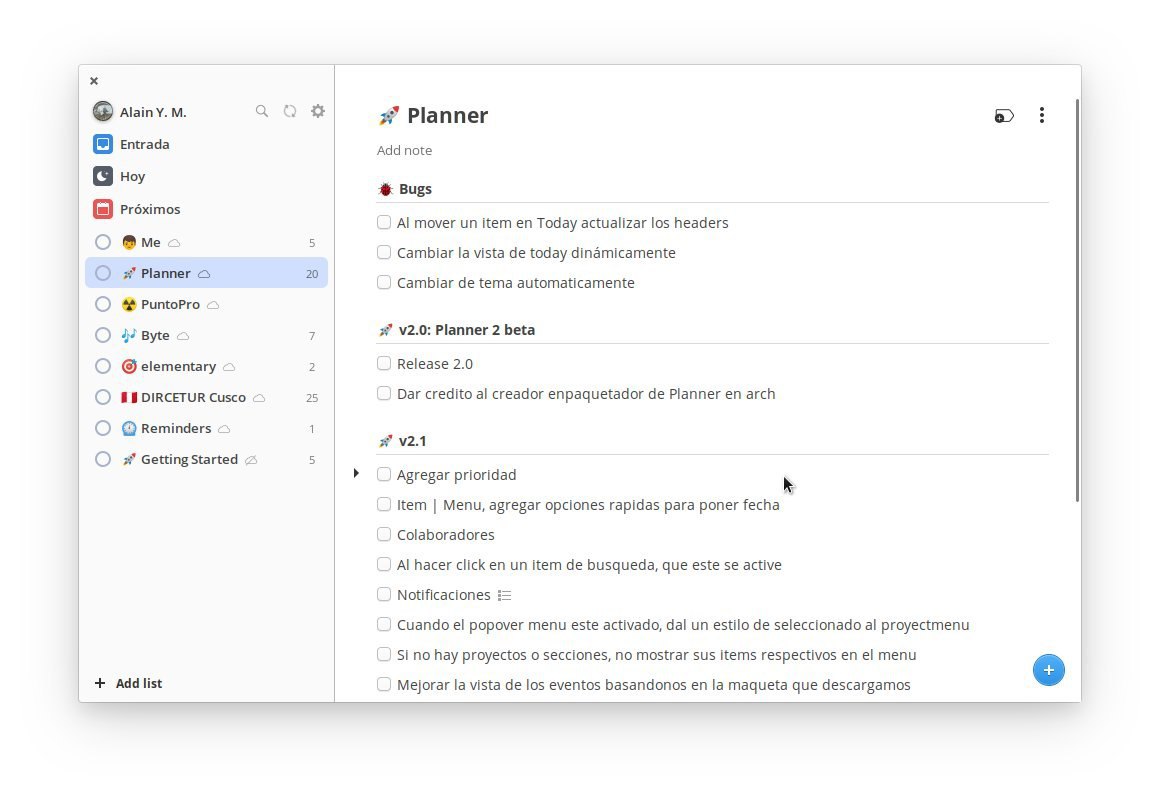
Task: Click the radioactive icon of PuntoPro
Action: coord(129,305)
